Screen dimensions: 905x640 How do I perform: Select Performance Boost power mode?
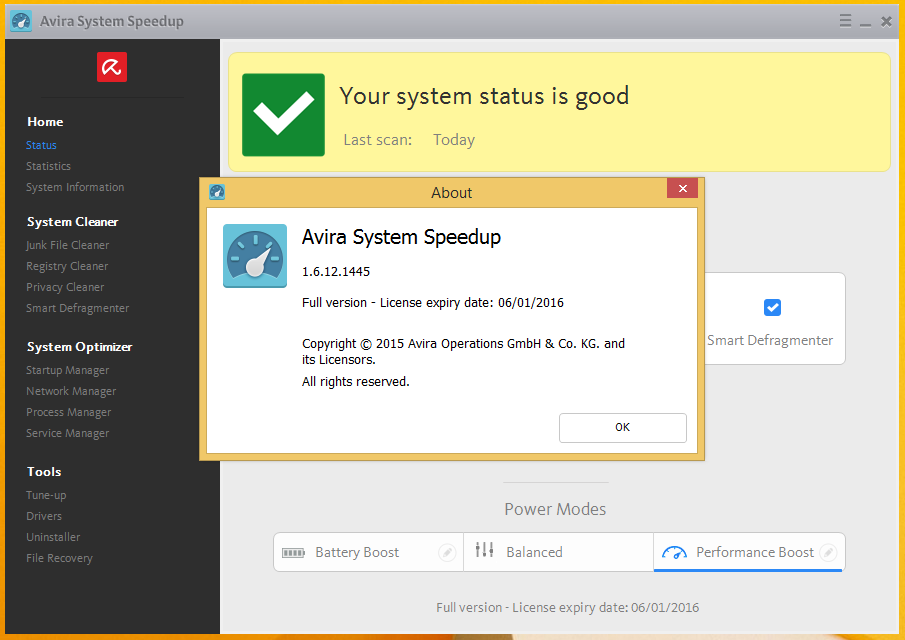tap(749, 552)
